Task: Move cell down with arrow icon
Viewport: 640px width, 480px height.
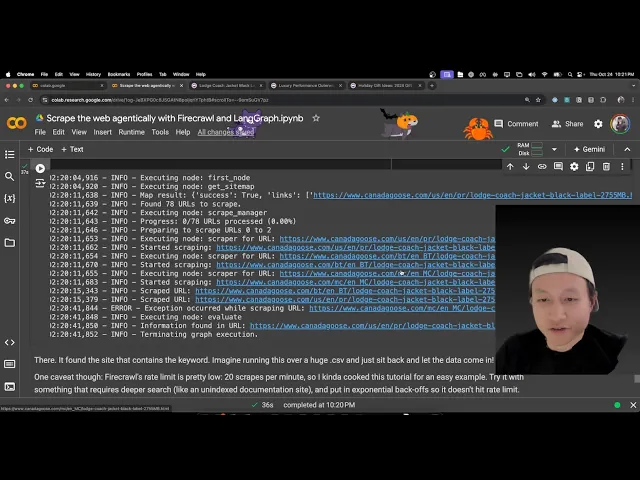Action: tap(526, 167)
